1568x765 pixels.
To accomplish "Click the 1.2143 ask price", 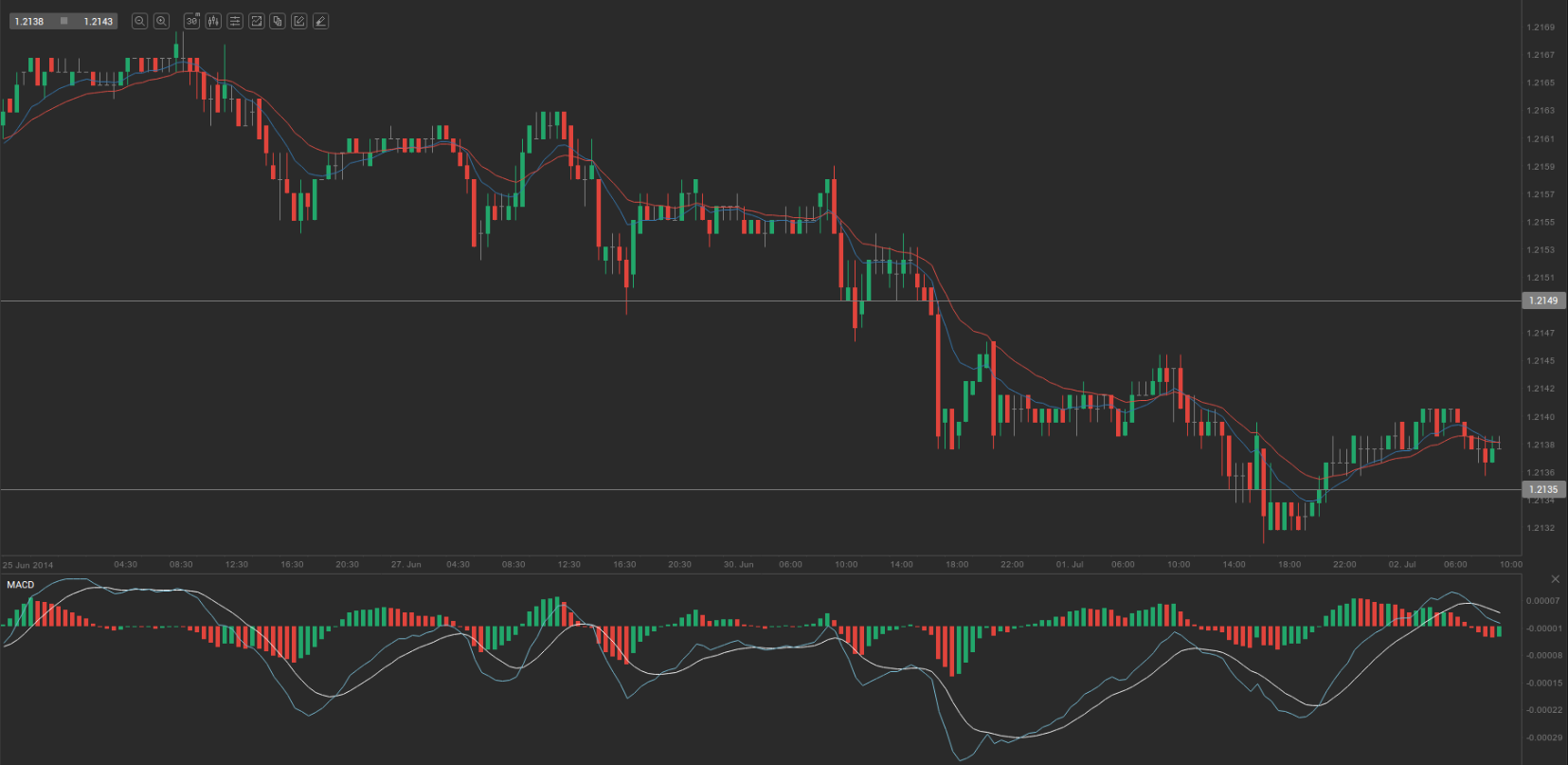I will tap(98, 21).
